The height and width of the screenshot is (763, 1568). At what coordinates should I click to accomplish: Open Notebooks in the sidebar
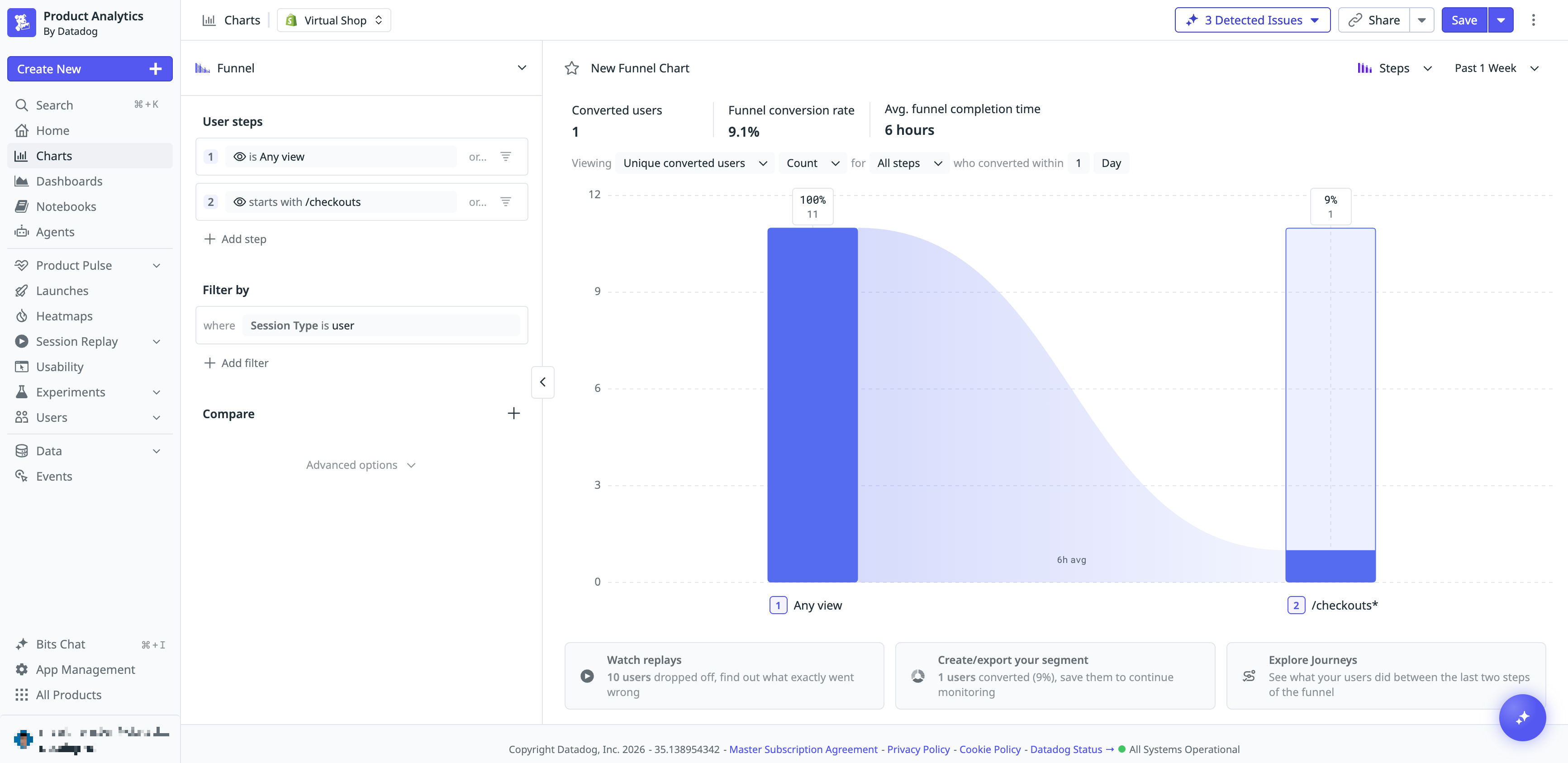tap(90, 206)
